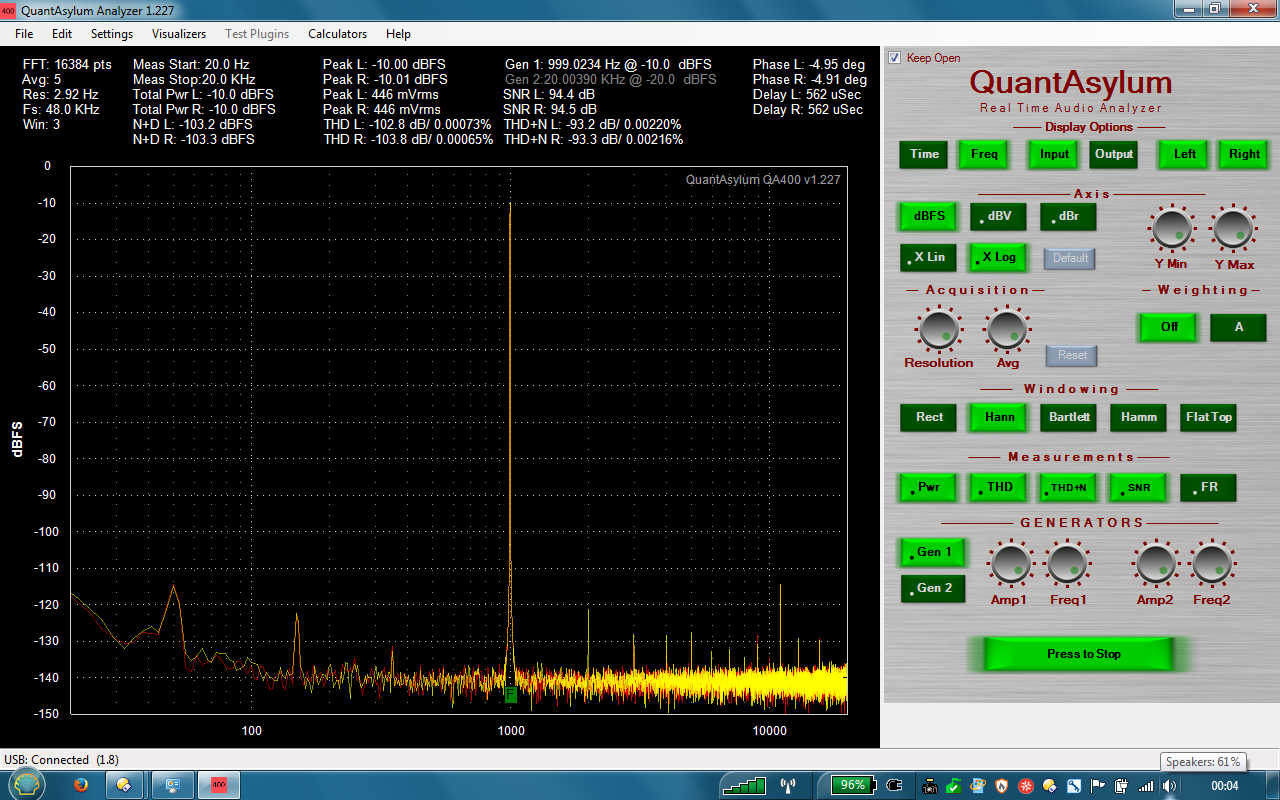Screen dimensions: 1280x800
Task: Open the QA400 taskbar app icon
Action: (219, 785)
